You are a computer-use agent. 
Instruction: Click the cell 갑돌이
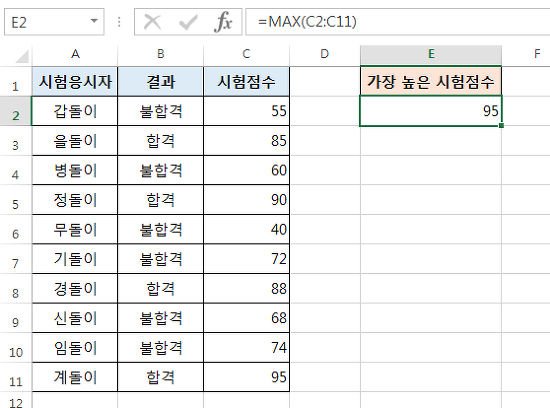(x=75, y=111)
